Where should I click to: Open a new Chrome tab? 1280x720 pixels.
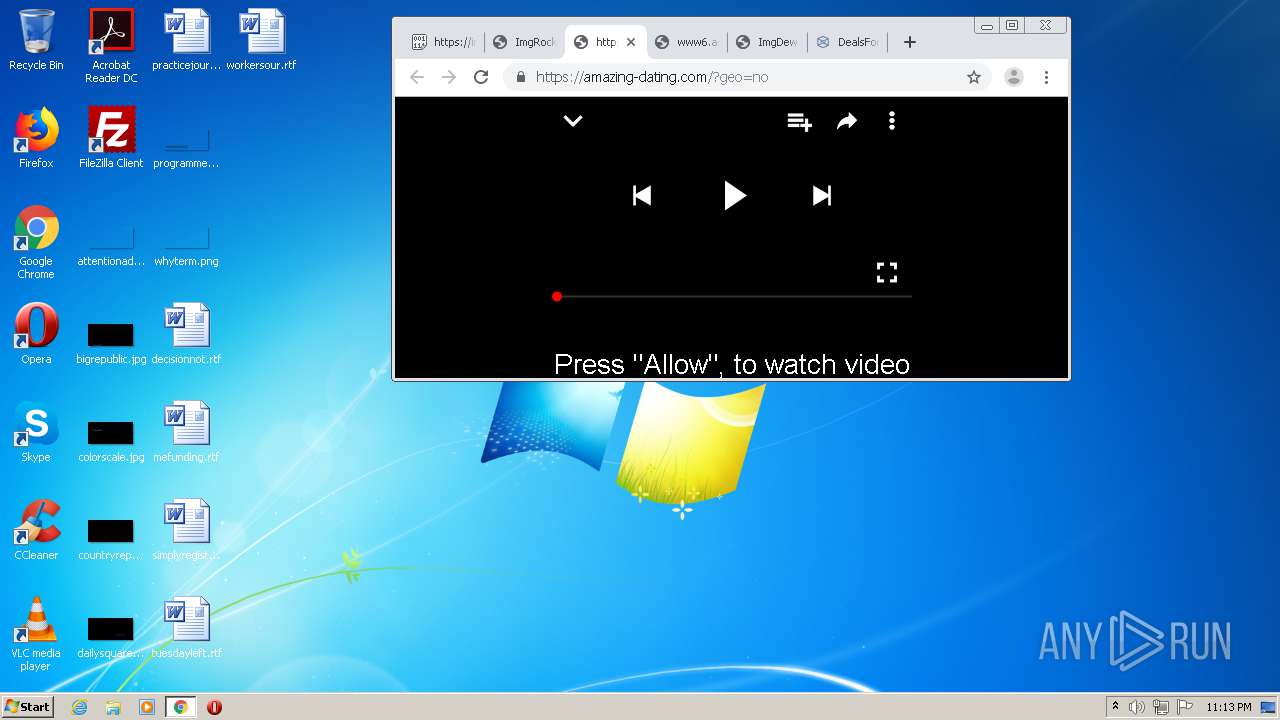point(909,42)
